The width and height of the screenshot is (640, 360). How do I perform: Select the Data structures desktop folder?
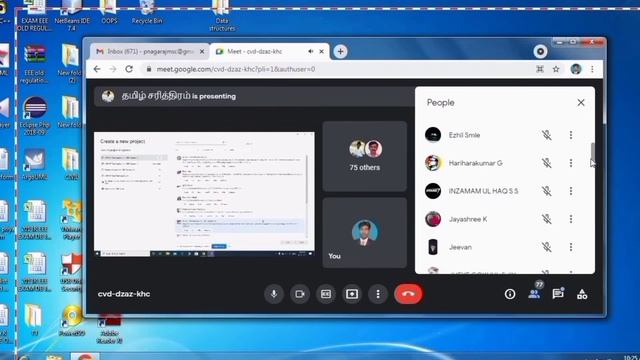pos(222,16)
